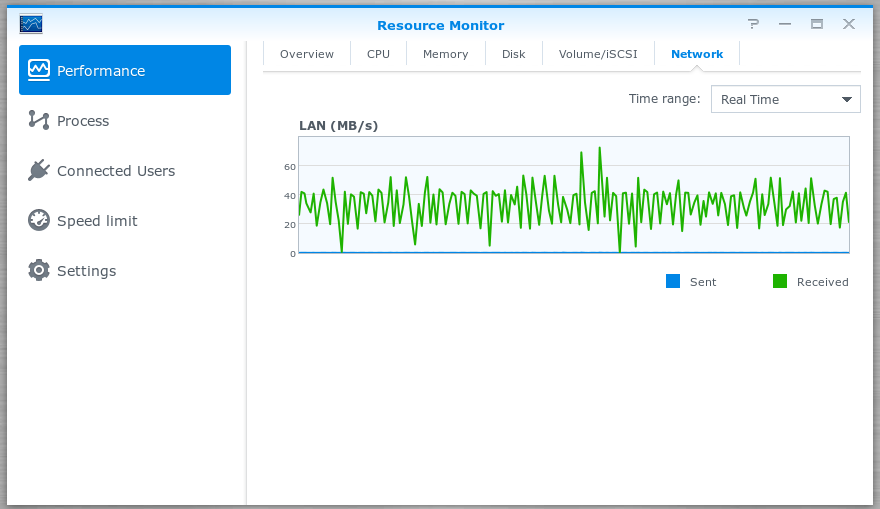
Task: Click the 40 value on chart axis
Action: pyautogui.click(x=290, y=196)
